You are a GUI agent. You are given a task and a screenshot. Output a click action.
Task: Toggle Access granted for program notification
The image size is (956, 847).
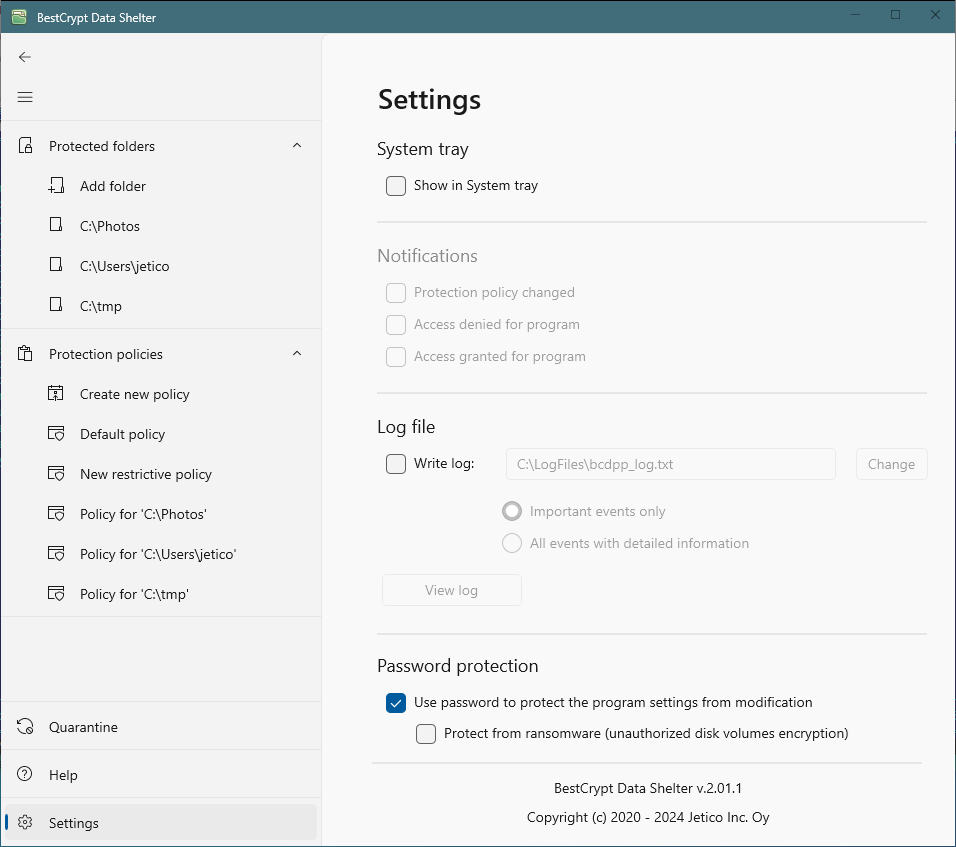396,357
